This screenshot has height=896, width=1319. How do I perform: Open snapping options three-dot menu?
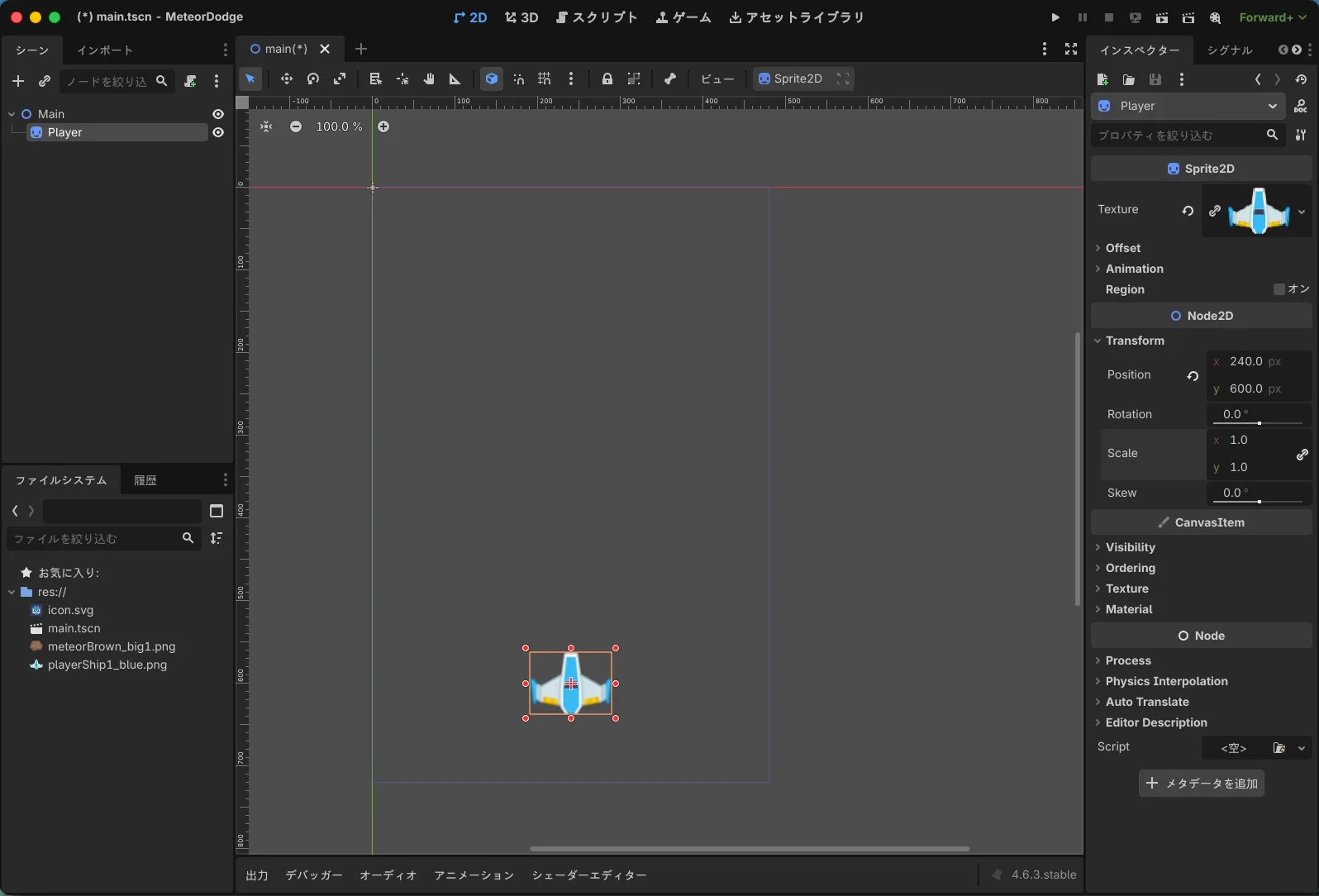pyautogui.click(x=571, y=79)
